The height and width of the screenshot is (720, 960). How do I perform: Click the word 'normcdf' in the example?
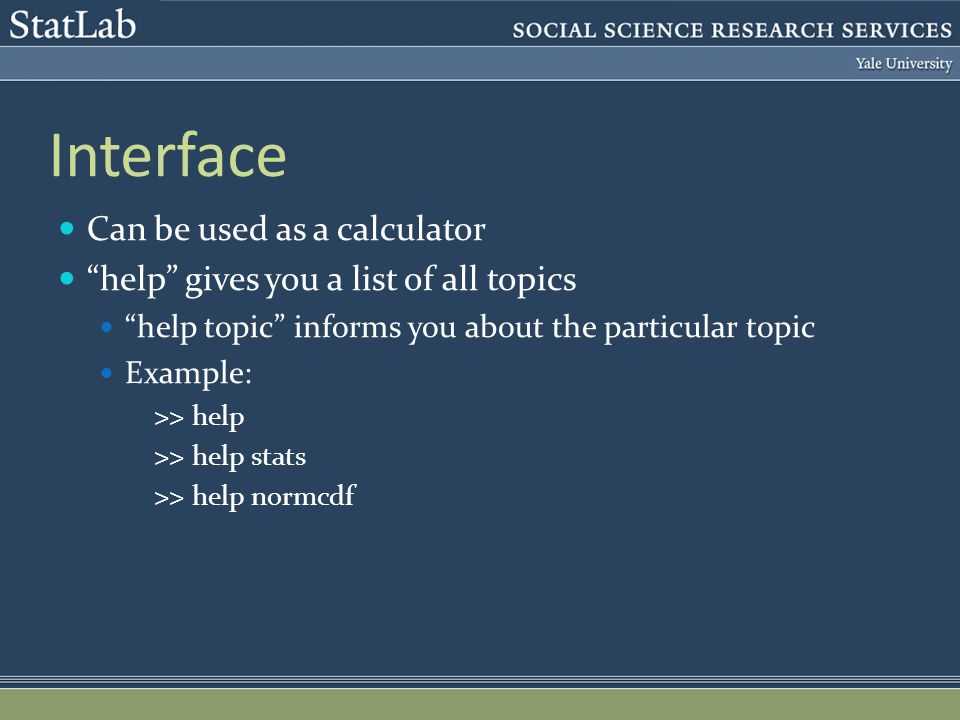(x=304, y=495)
